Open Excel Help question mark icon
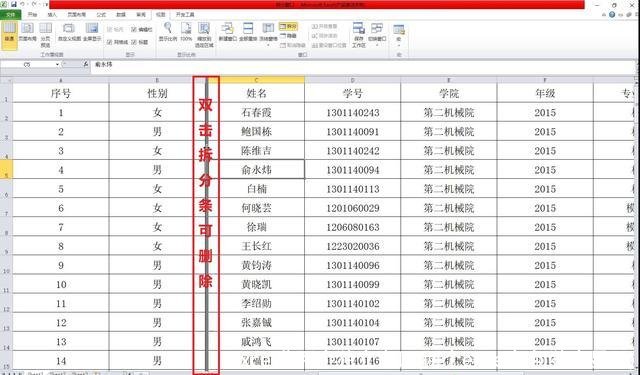Image resolution: width=640 pixels, height=375 pixels. [611, 15]
